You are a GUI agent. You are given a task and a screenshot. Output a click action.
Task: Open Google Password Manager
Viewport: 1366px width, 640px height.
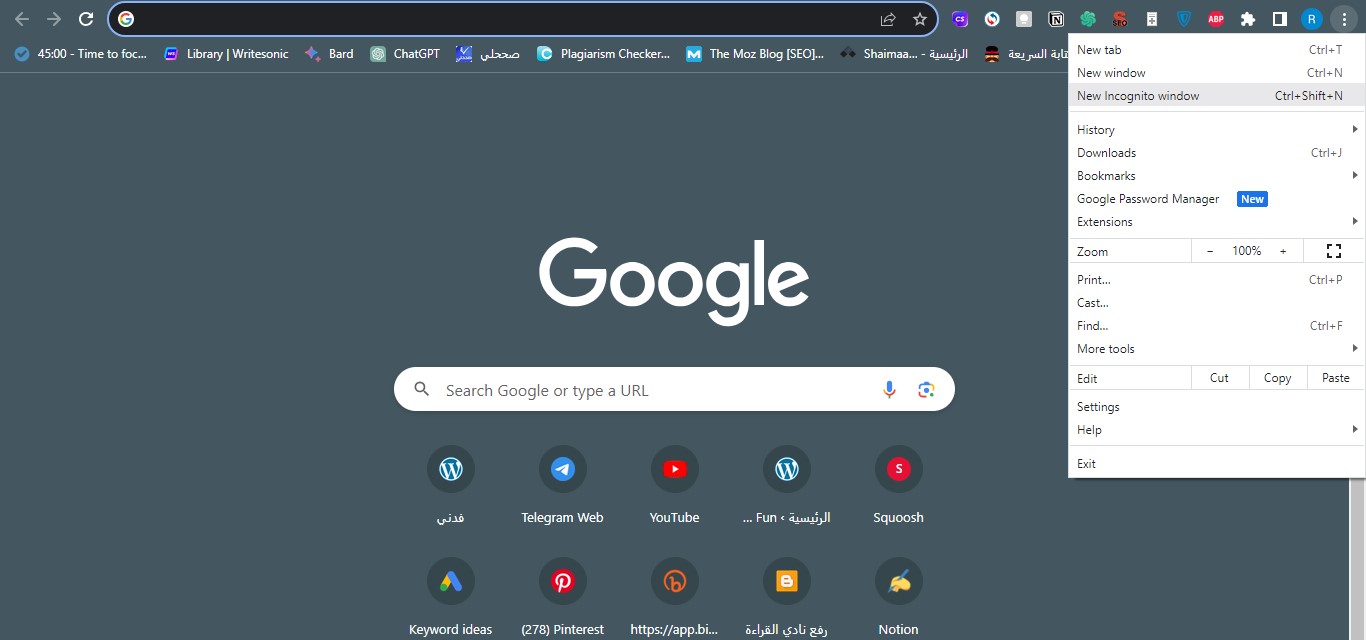[1217, 199]
